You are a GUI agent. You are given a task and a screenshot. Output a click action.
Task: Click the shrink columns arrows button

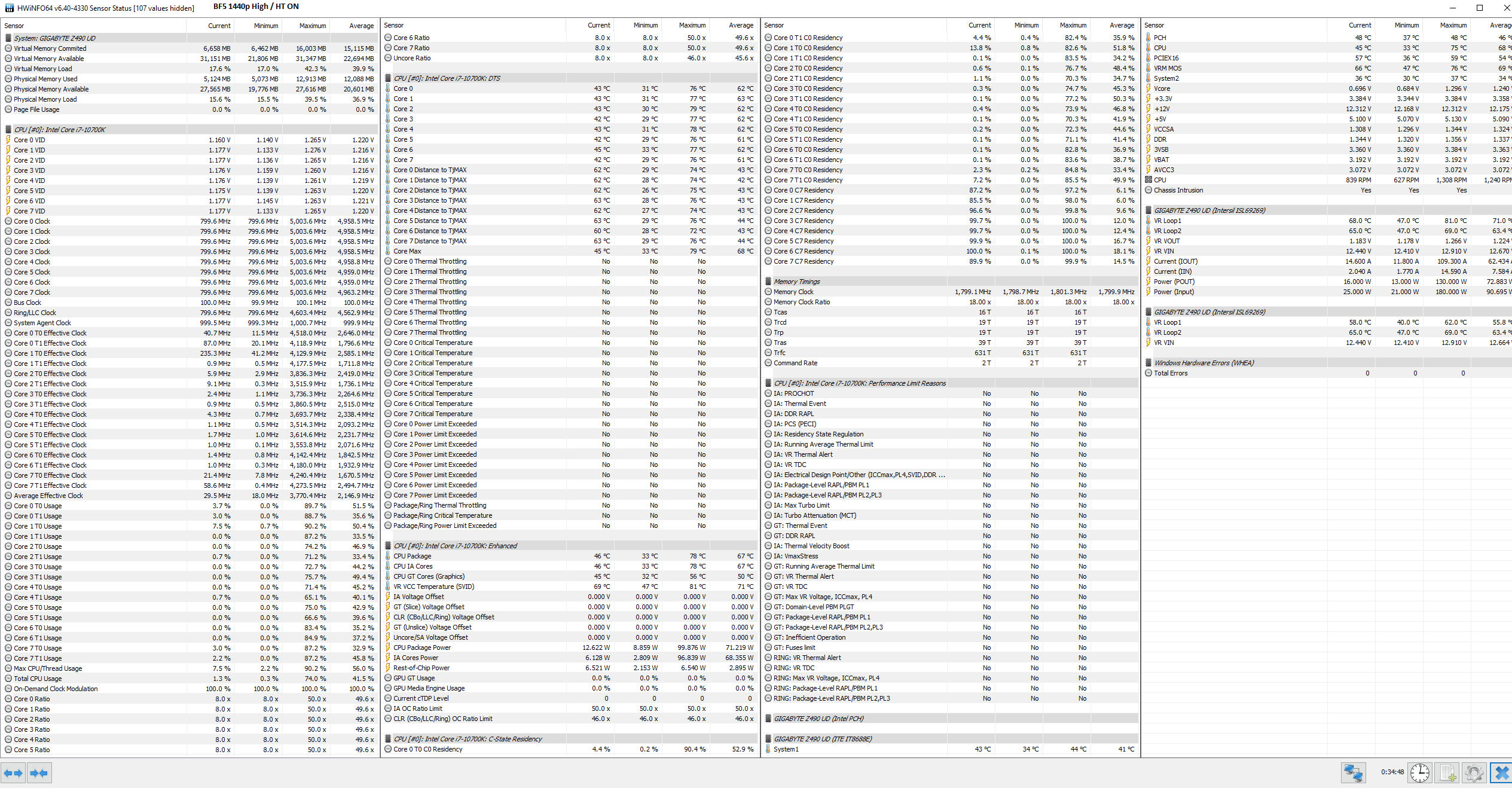coord(39,773)
